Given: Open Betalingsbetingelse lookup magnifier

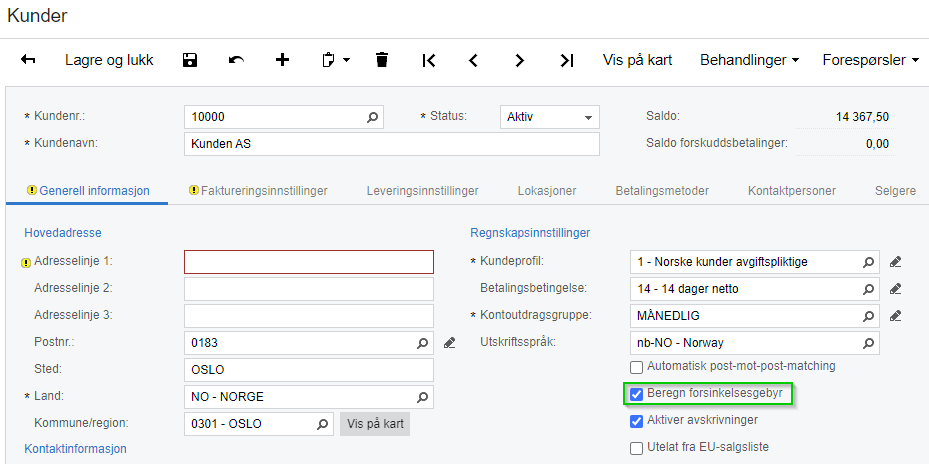Looking at the screenshot, I should coord(868,289).
